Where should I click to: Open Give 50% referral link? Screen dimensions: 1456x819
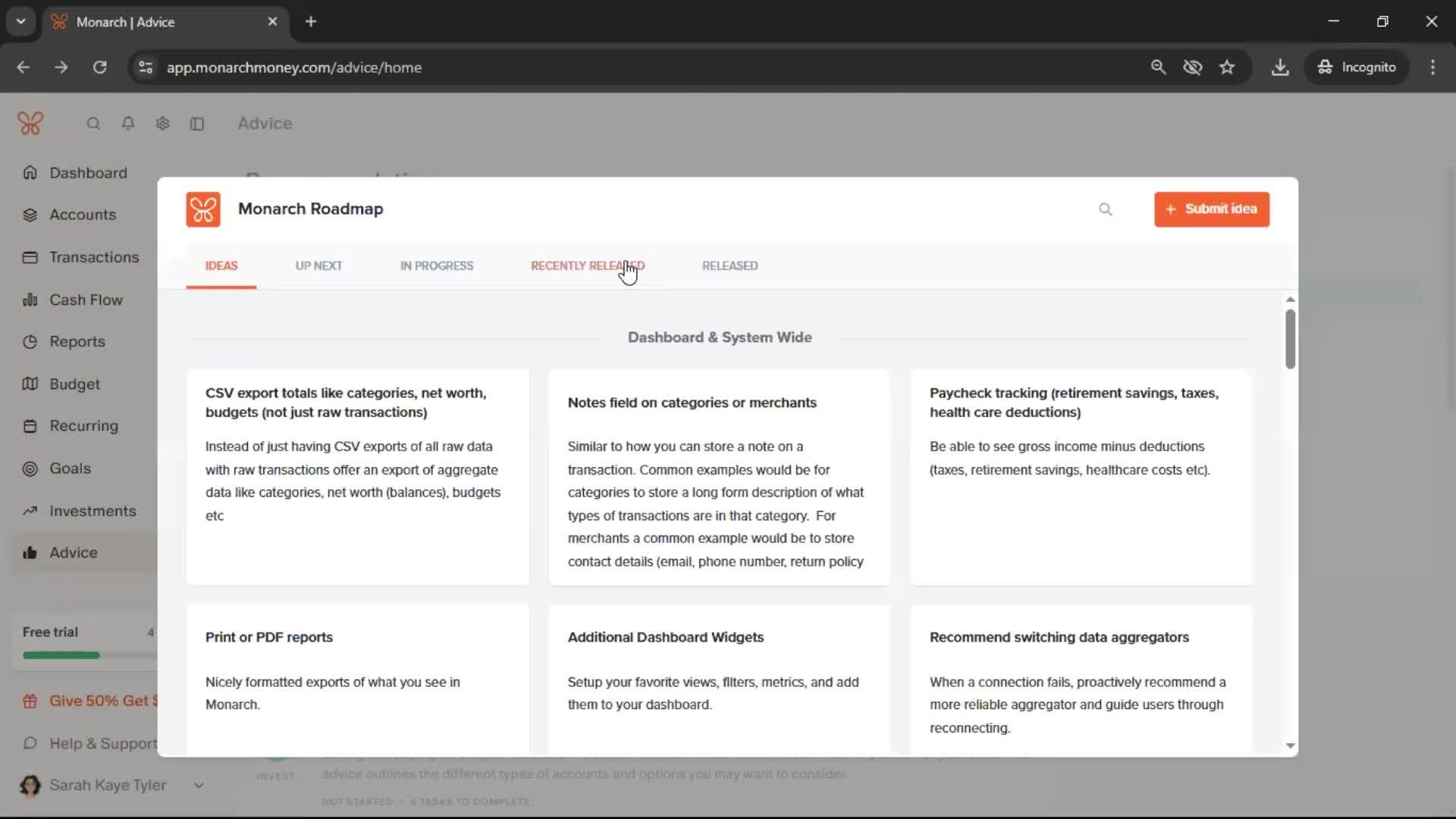click(x=99, y=701)
